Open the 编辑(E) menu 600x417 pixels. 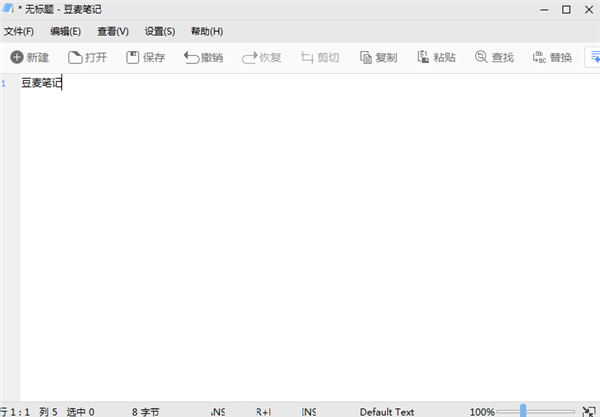pos(66,31)
